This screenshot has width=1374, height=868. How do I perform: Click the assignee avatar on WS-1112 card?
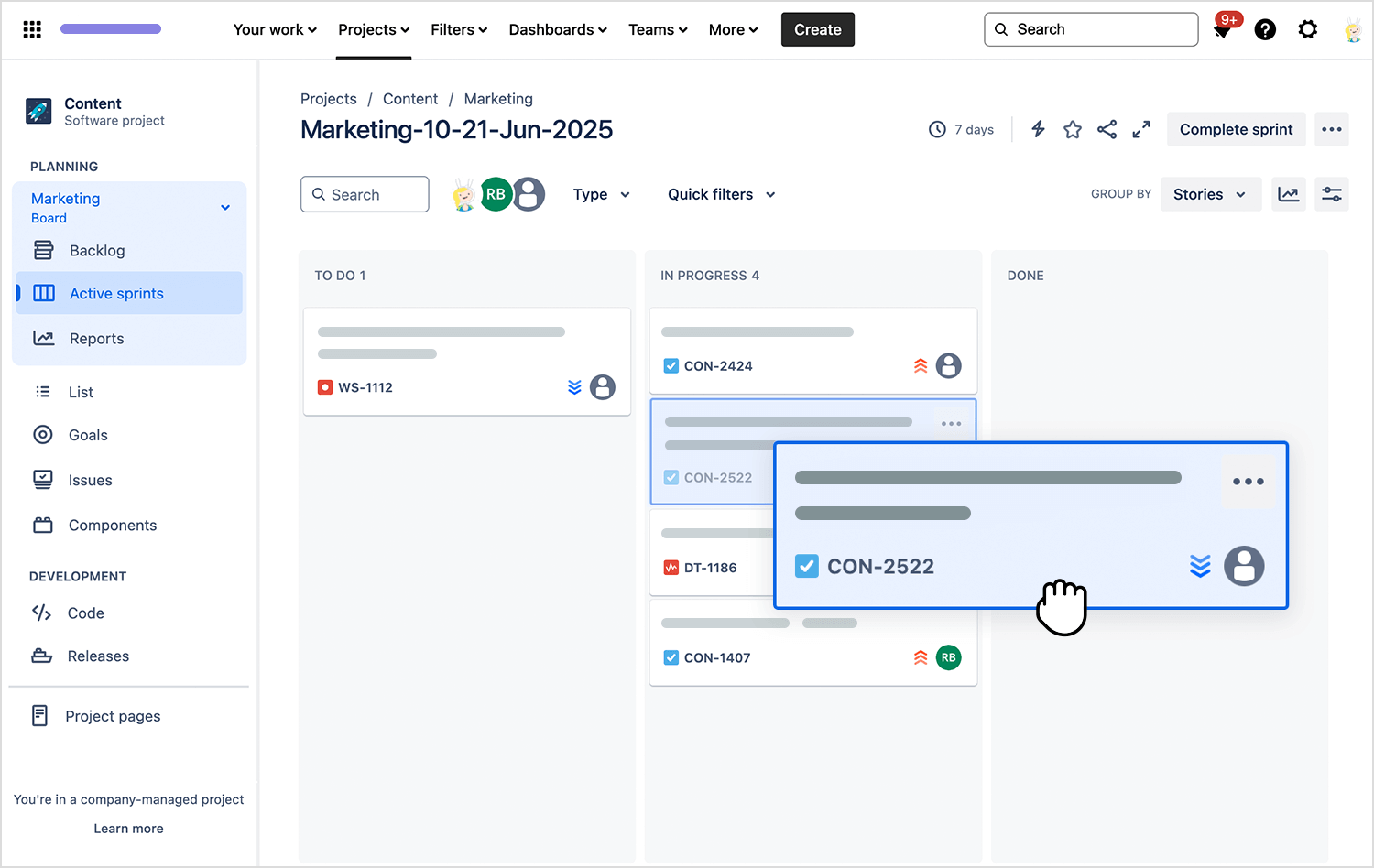tap(603, 387)
